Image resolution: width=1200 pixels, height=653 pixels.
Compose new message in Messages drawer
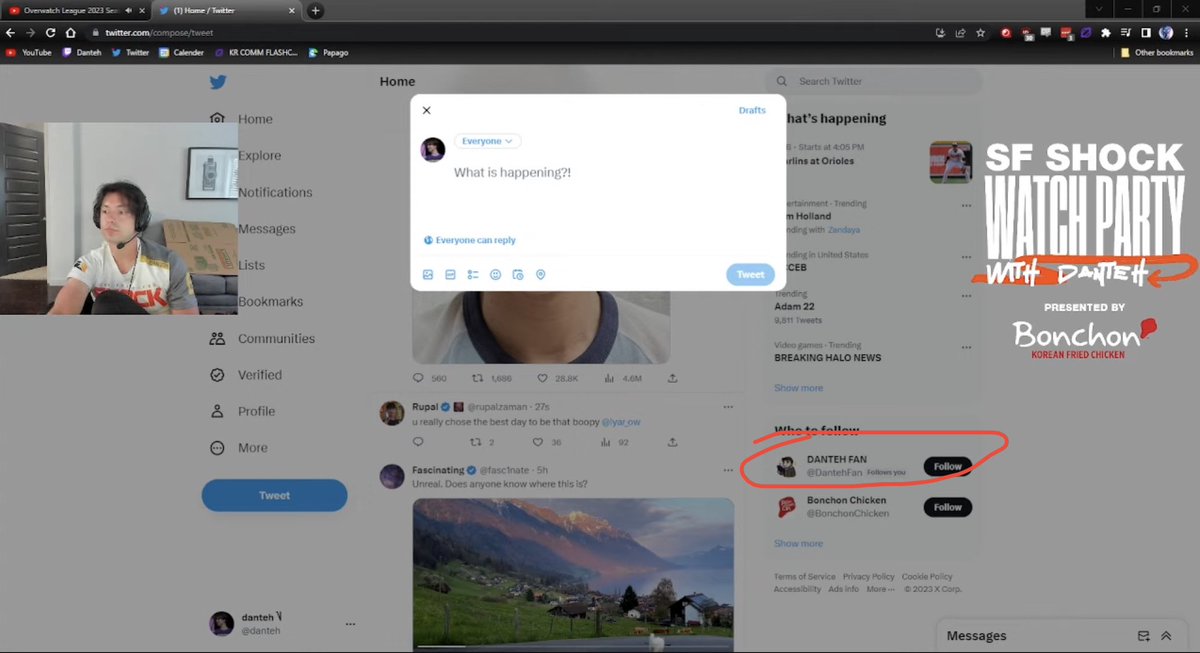pyautogui.click(x=1143, y=636)
